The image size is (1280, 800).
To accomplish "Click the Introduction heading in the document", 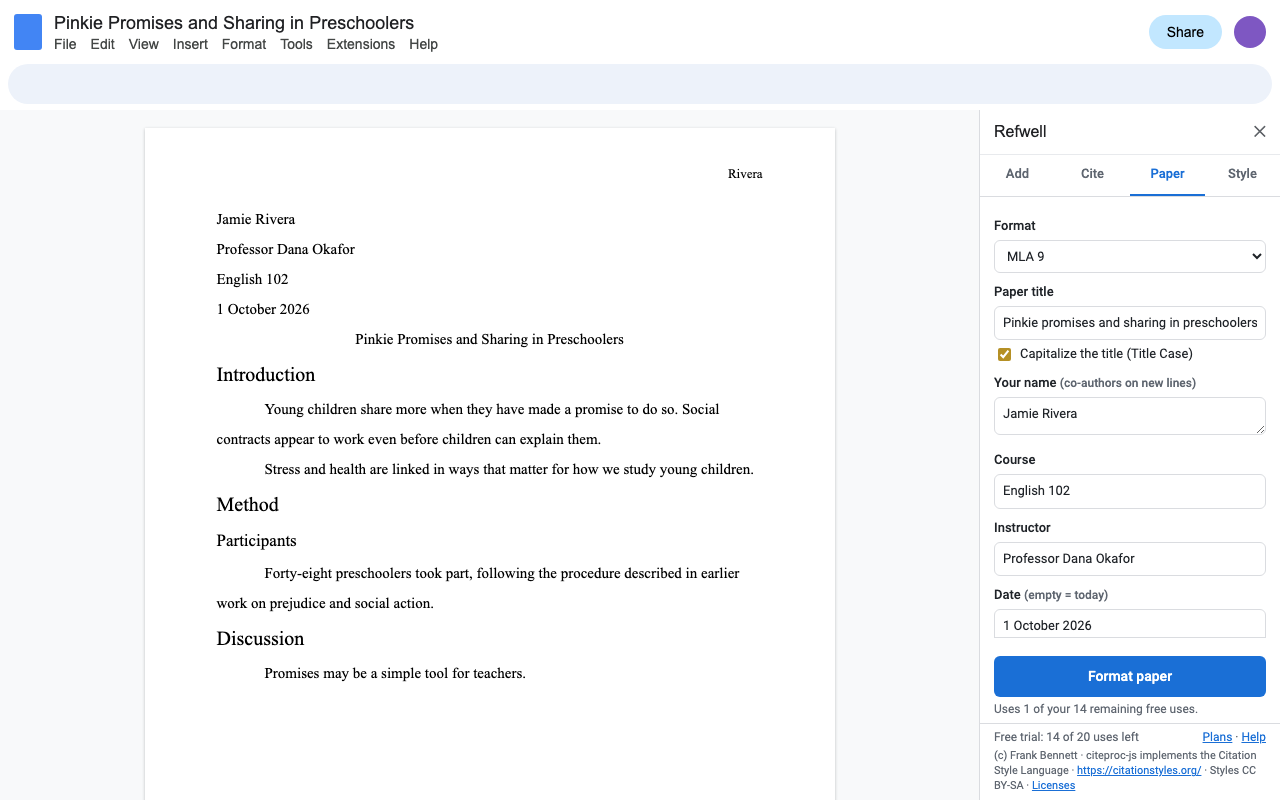I will [x=266, y=375].
